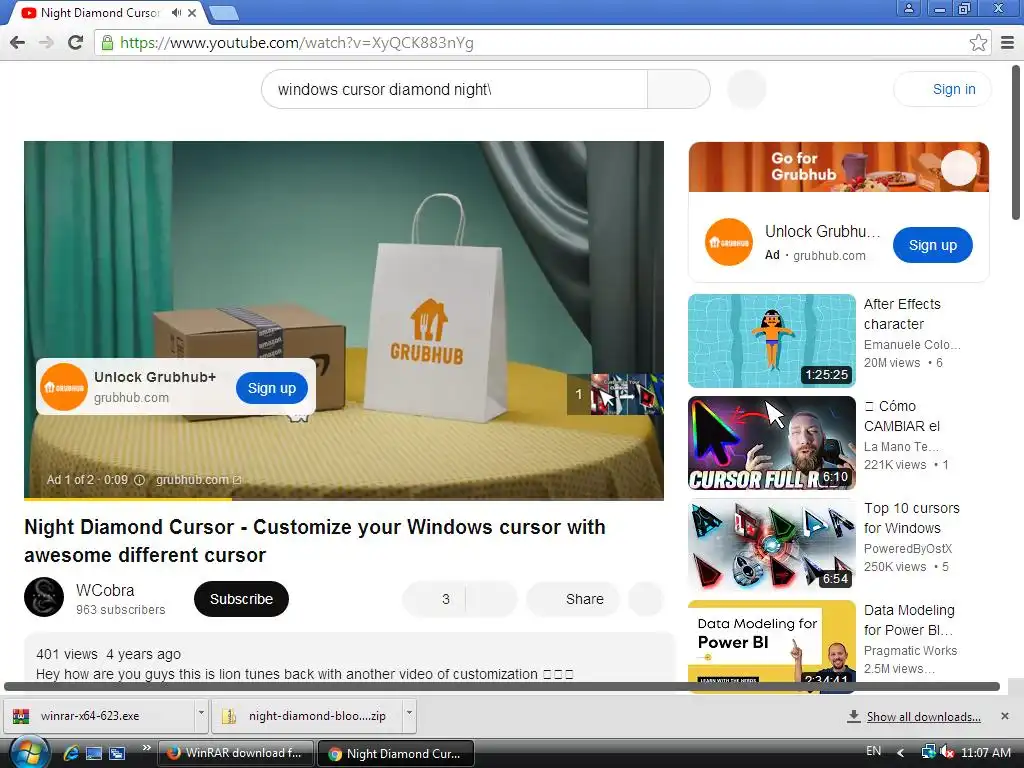Click Sign up in the sidebar Grubhub ad
The width and height of the screenshot is (1024, 768).
tap(933, 246)
